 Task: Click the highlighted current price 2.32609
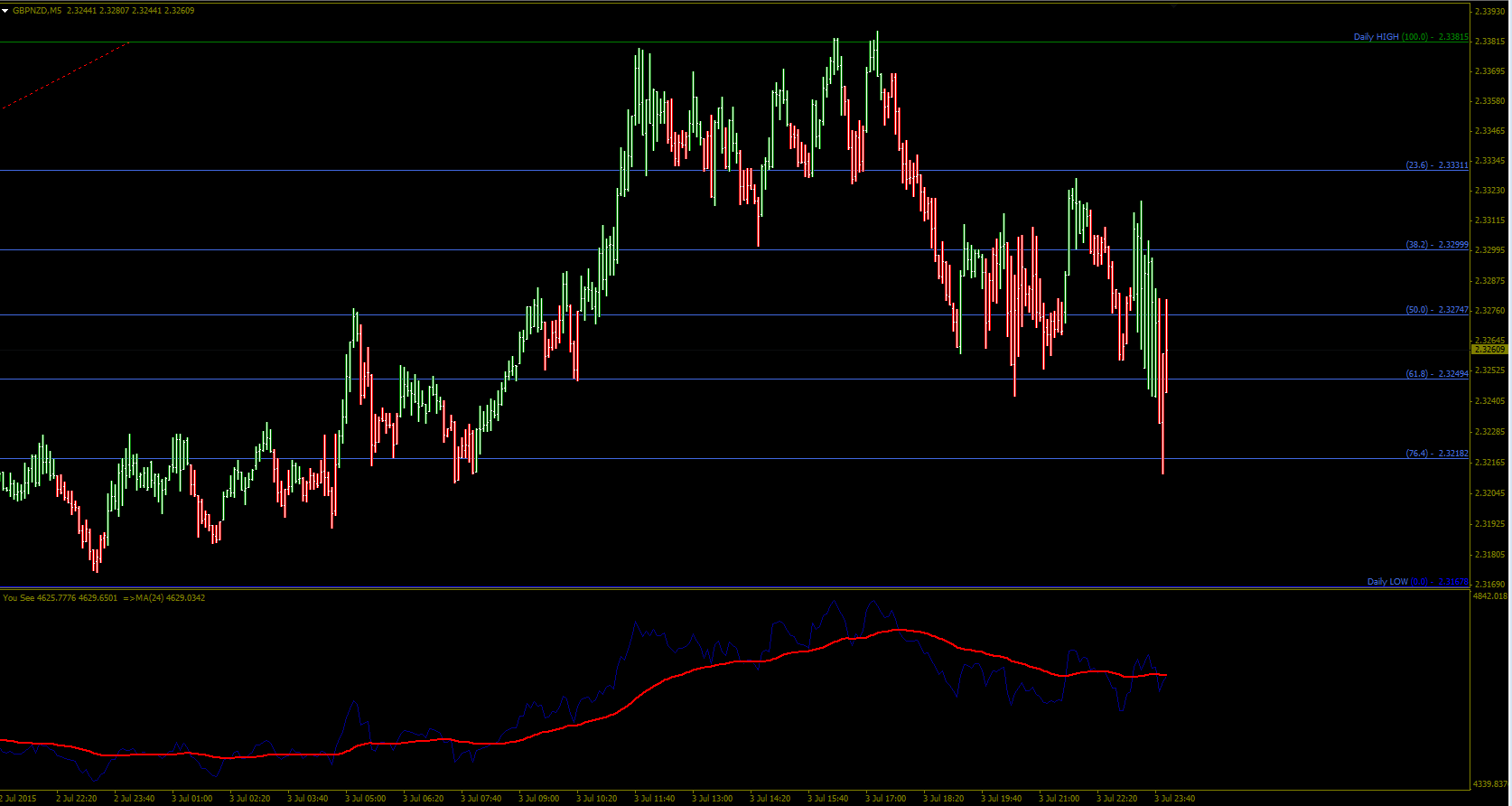pyautogui.click(x=1490, y=349)
